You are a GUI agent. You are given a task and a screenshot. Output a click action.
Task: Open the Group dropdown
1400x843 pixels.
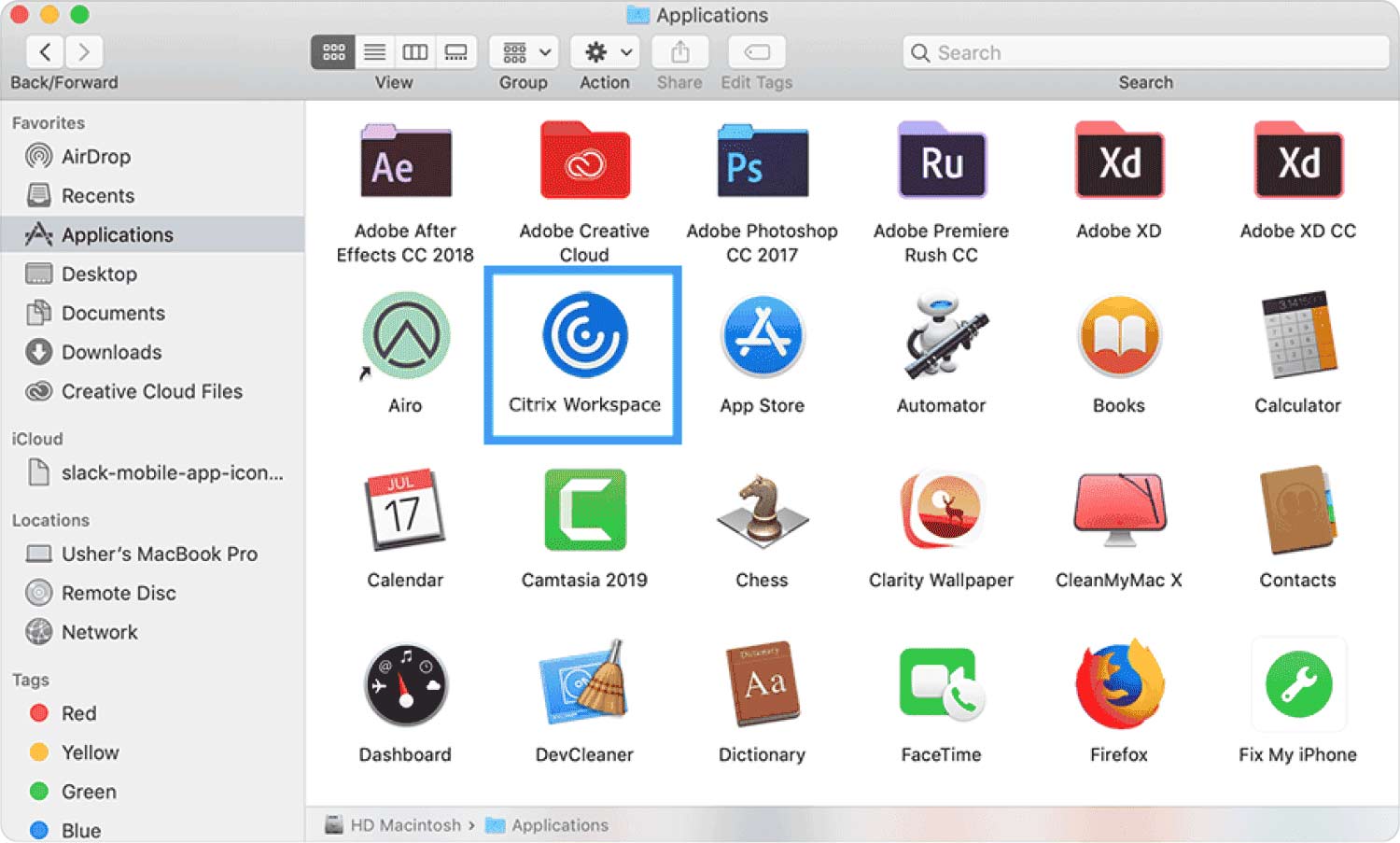[x=524, y=52]
